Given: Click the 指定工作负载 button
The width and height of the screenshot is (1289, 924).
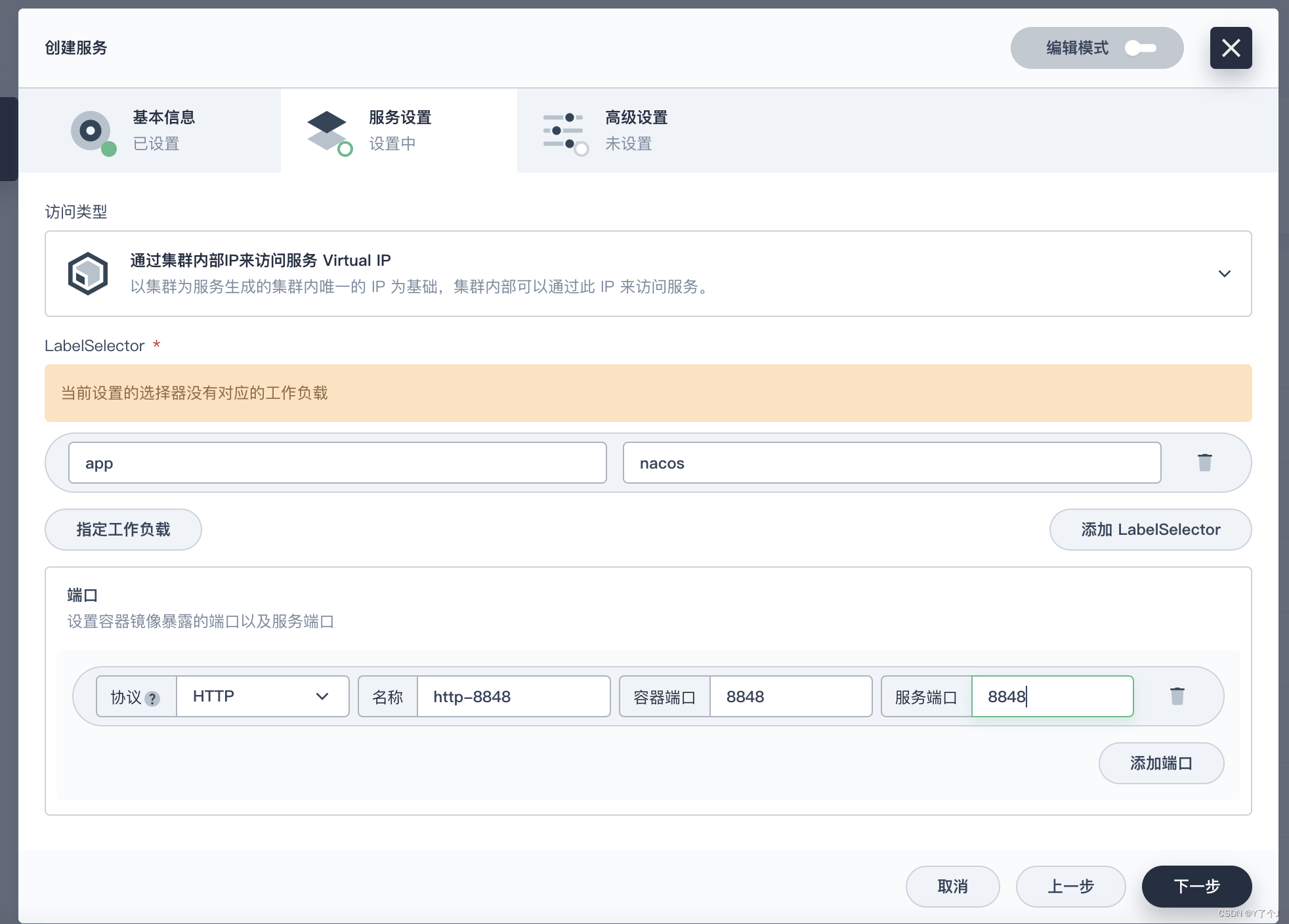Looking at the screenshot, I should pyautogui.click(x=123, y=530).
